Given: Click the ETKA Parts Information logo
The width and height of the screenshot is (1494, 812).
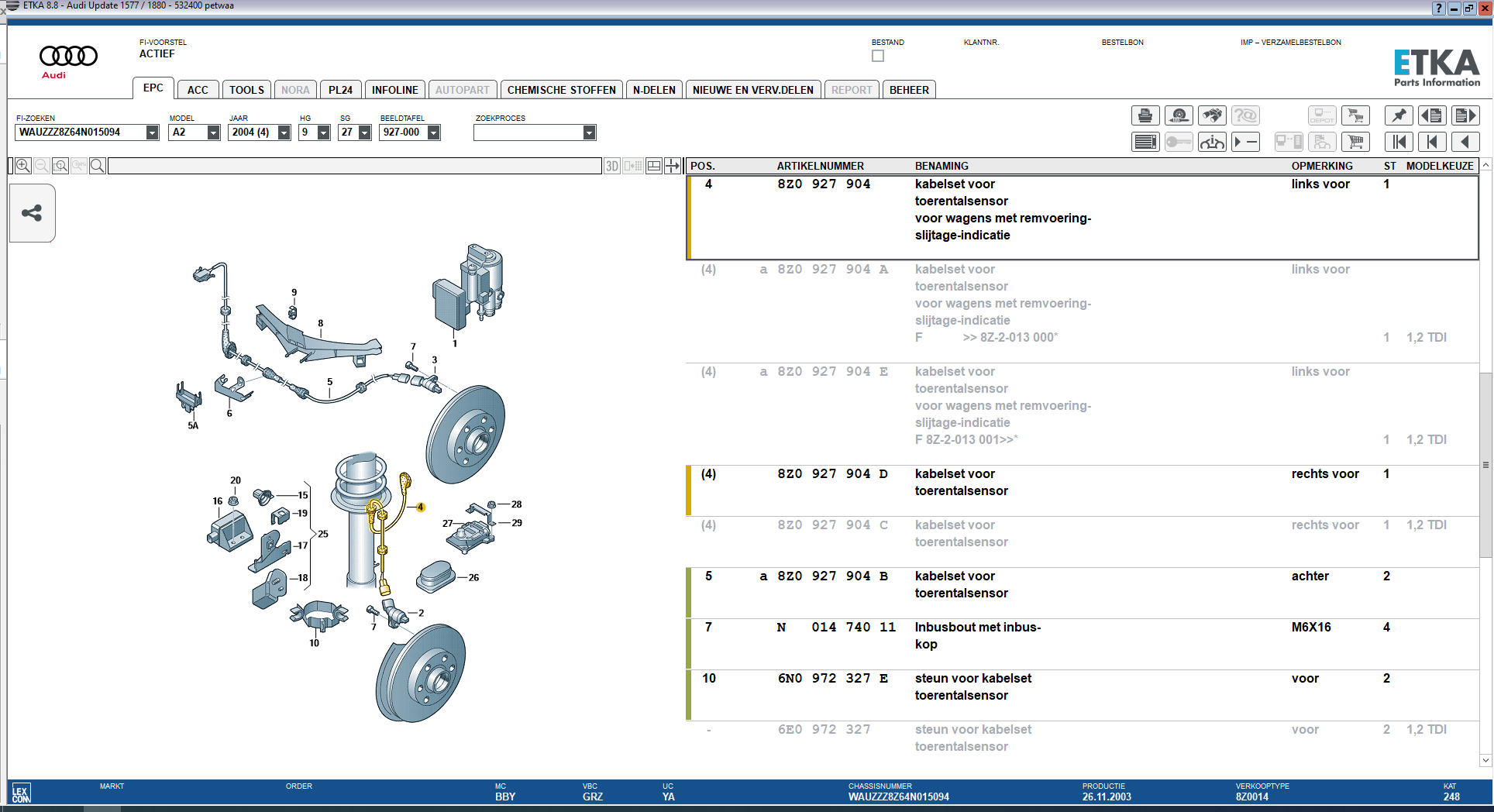Looking at the screenshot, I should 1437,67.
